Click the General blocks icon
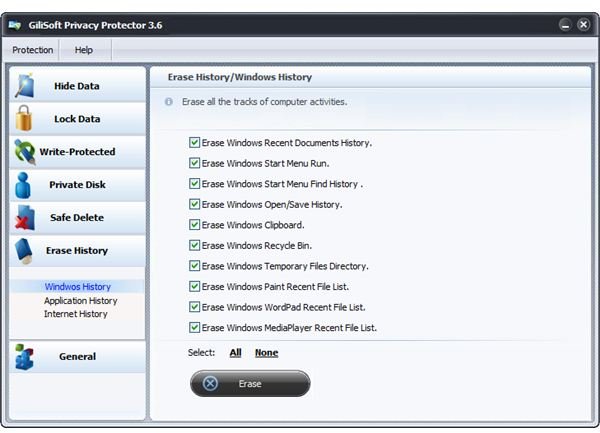Screen dimensions: 600x433 (24, 356)
